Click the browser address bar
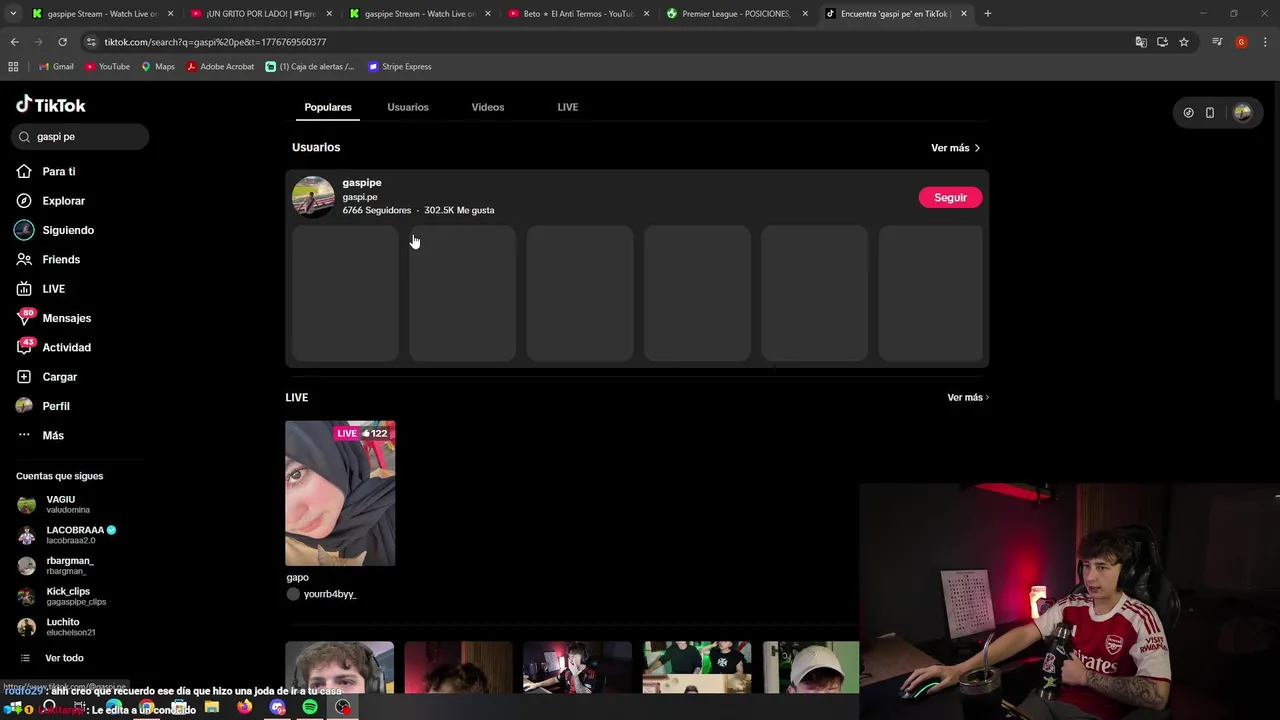 [x=600, y=42]
